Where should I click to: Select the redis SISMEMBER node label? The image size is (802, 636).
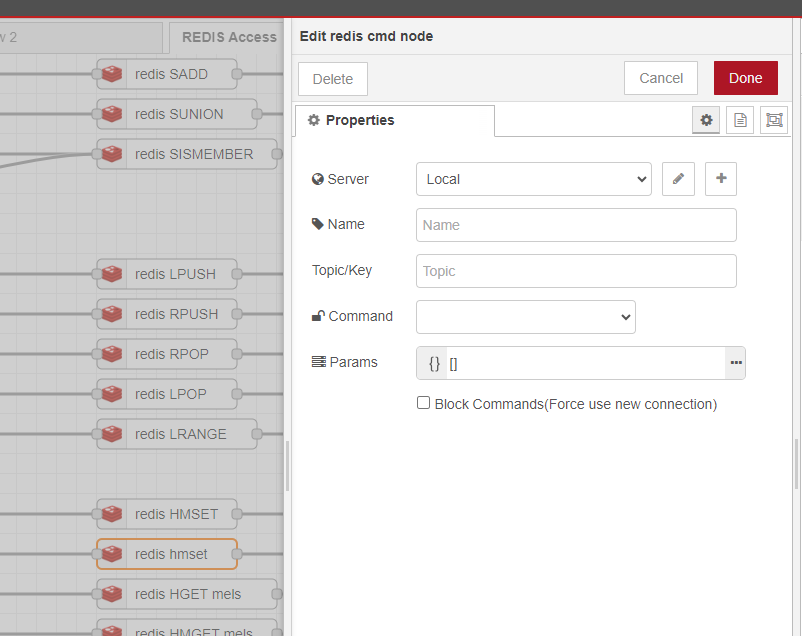(194, 154)
